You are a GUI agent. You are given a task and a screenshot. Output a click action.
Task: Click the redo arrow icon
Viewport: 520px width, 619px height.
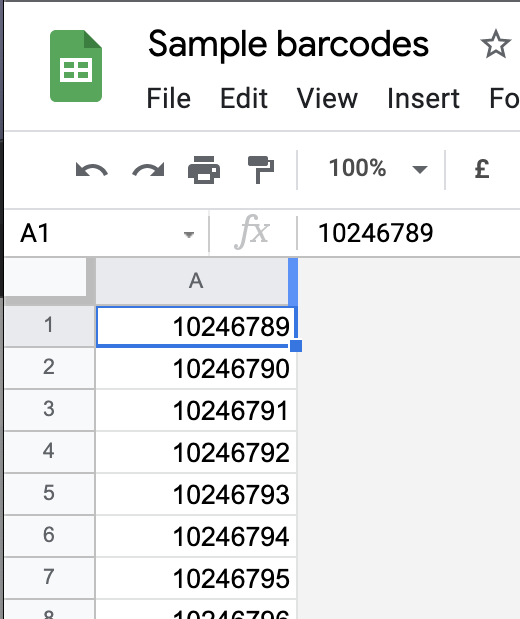[148, 170]
